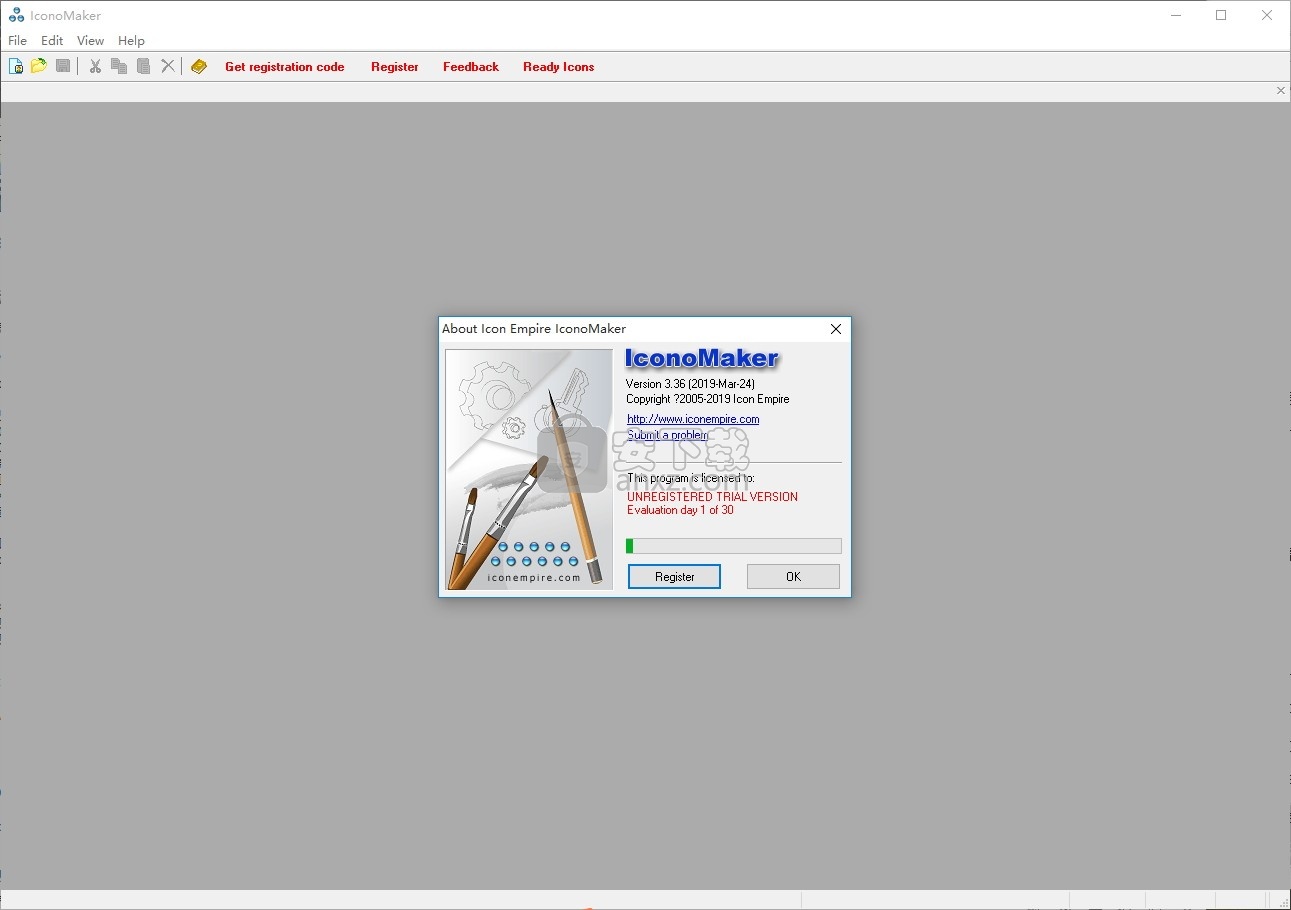Open the View menu

90,41
